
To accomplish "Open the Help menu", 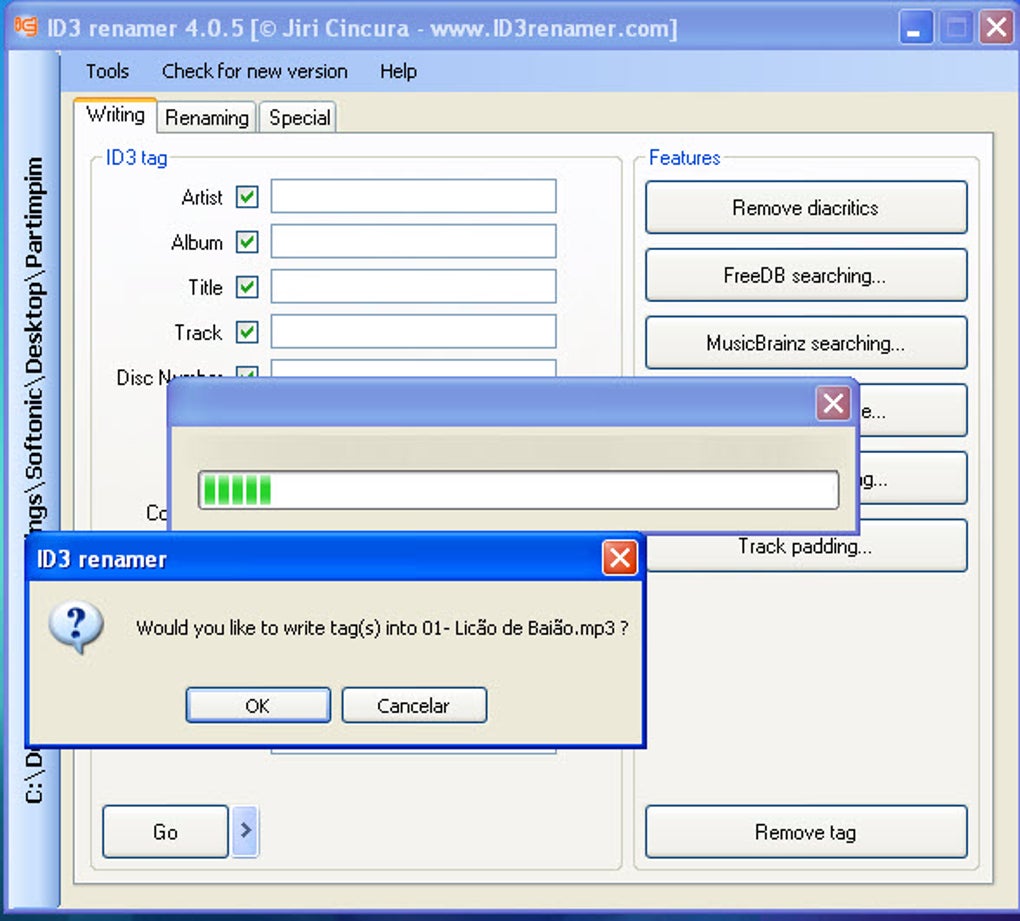I will [398, 71].
